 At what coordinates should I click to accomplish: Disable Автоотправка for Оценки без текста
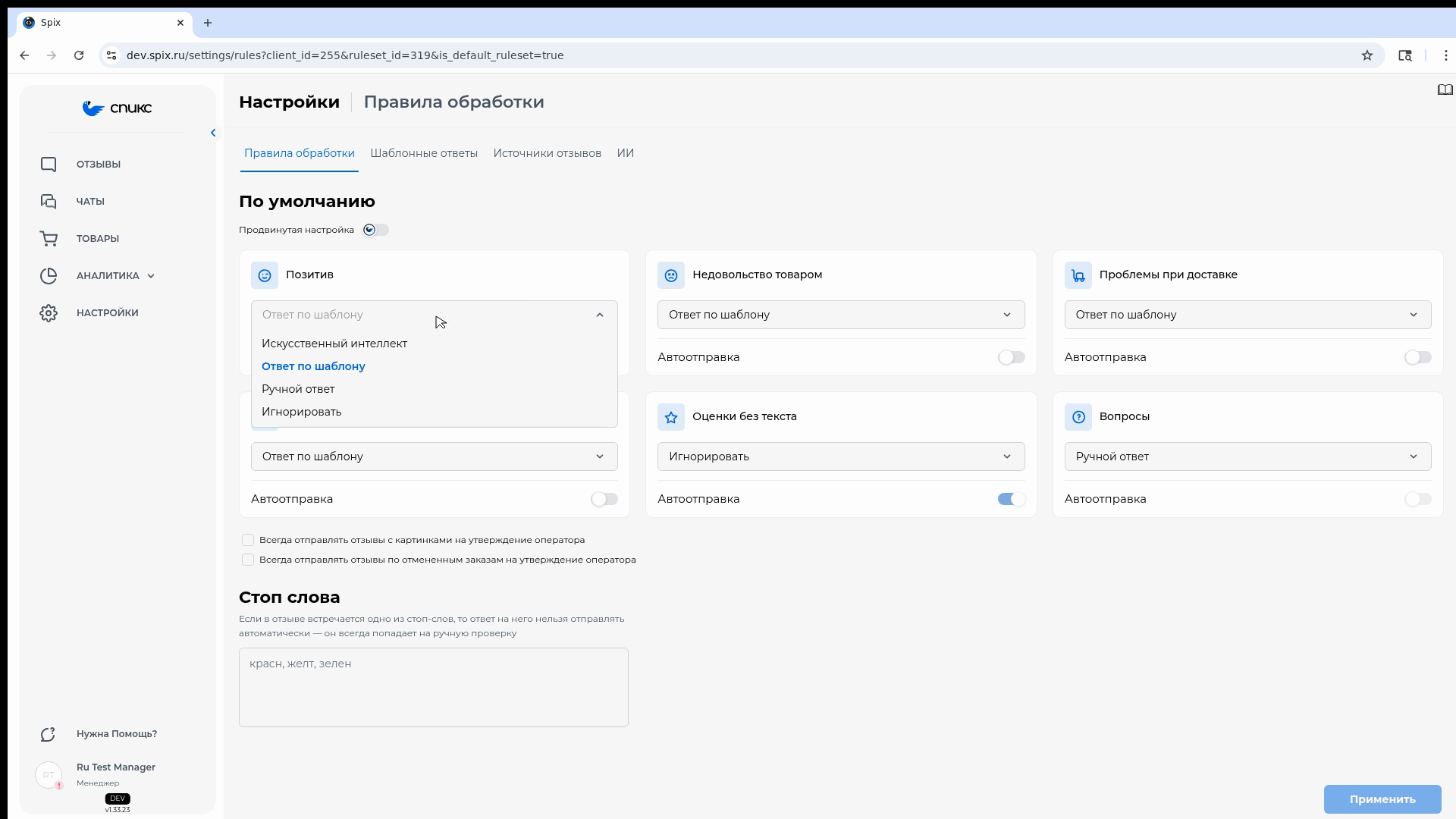click(1011, 499)
